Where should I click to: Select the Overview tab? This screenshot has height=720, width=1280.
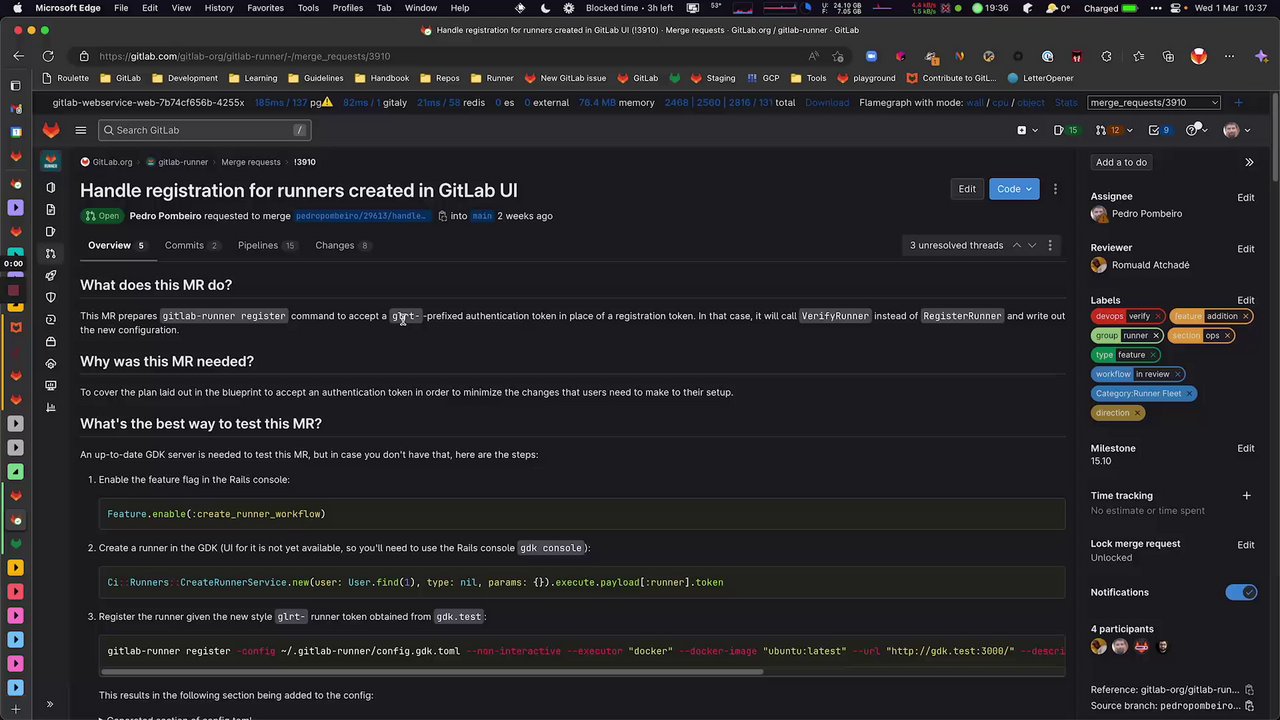116,245
